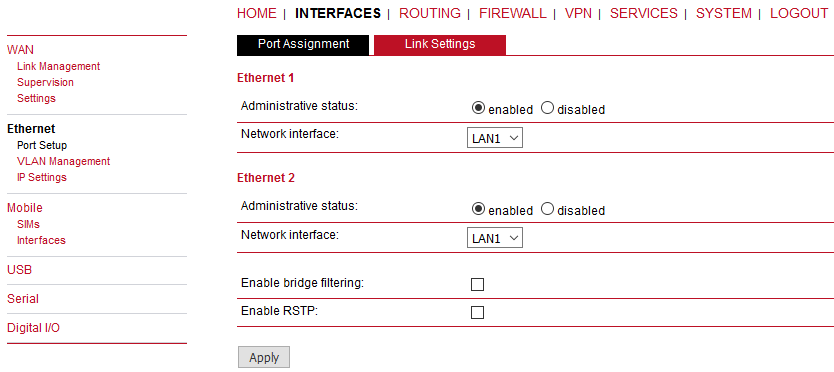Click LOGOUT in top navigation

(799, 13)
